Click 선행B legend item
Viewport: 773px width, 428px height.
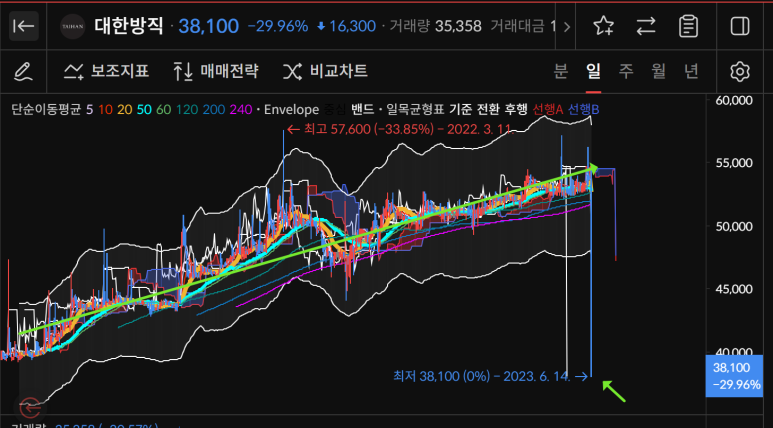[x=584, y=109]
